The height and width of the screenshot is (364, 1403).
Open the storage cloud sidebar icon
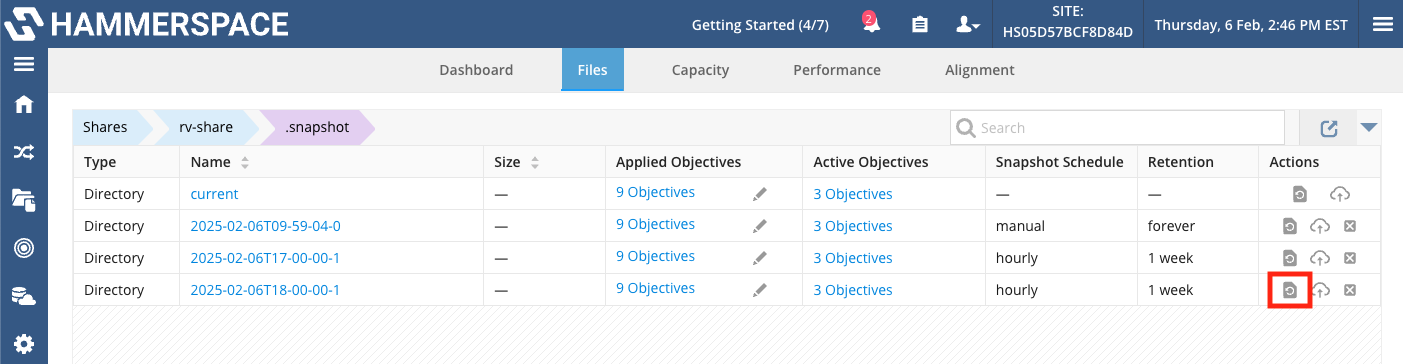[23, 295]
